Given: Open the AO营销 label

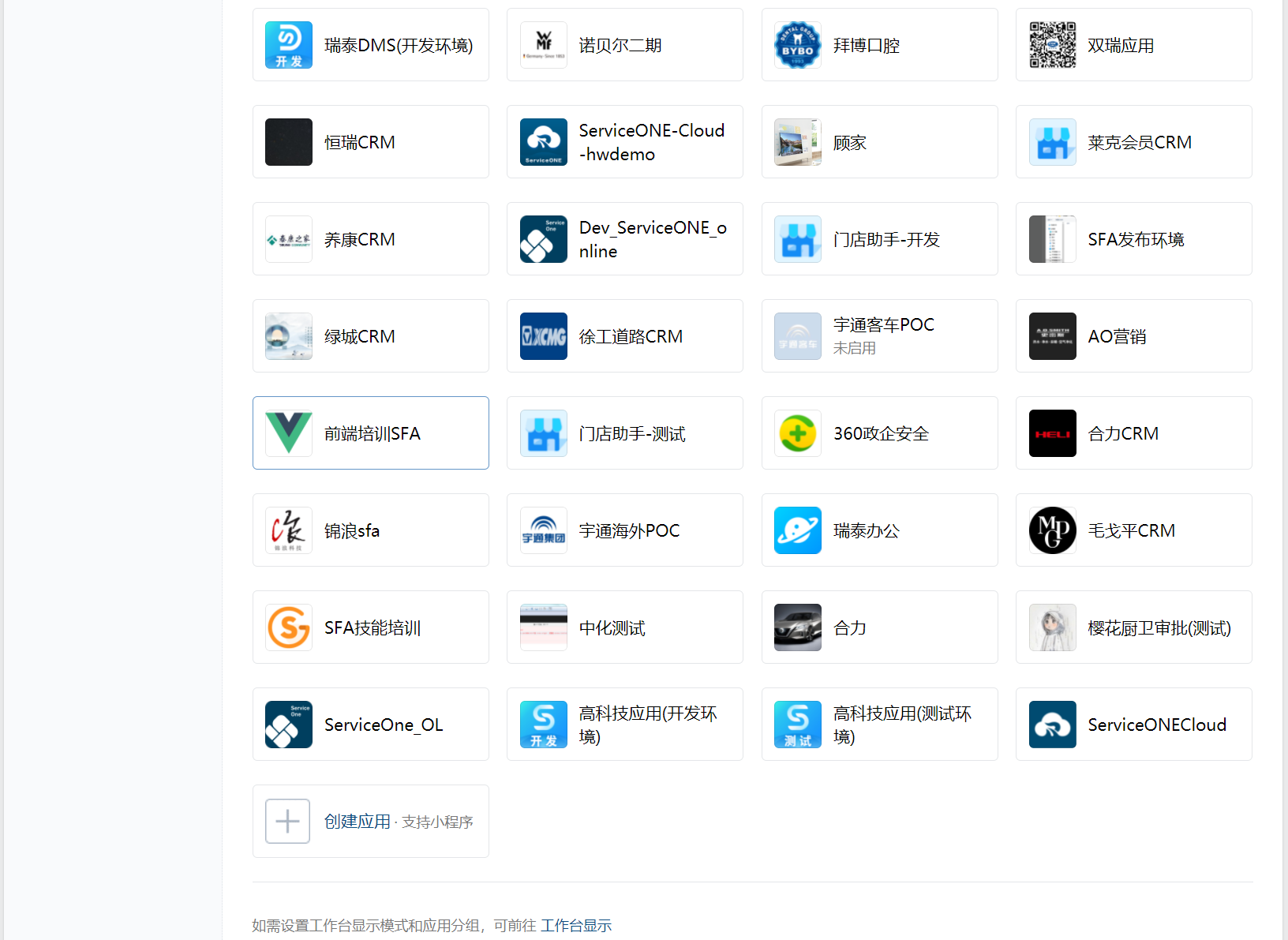Looking at the screenshot, I should point(1117,337).
